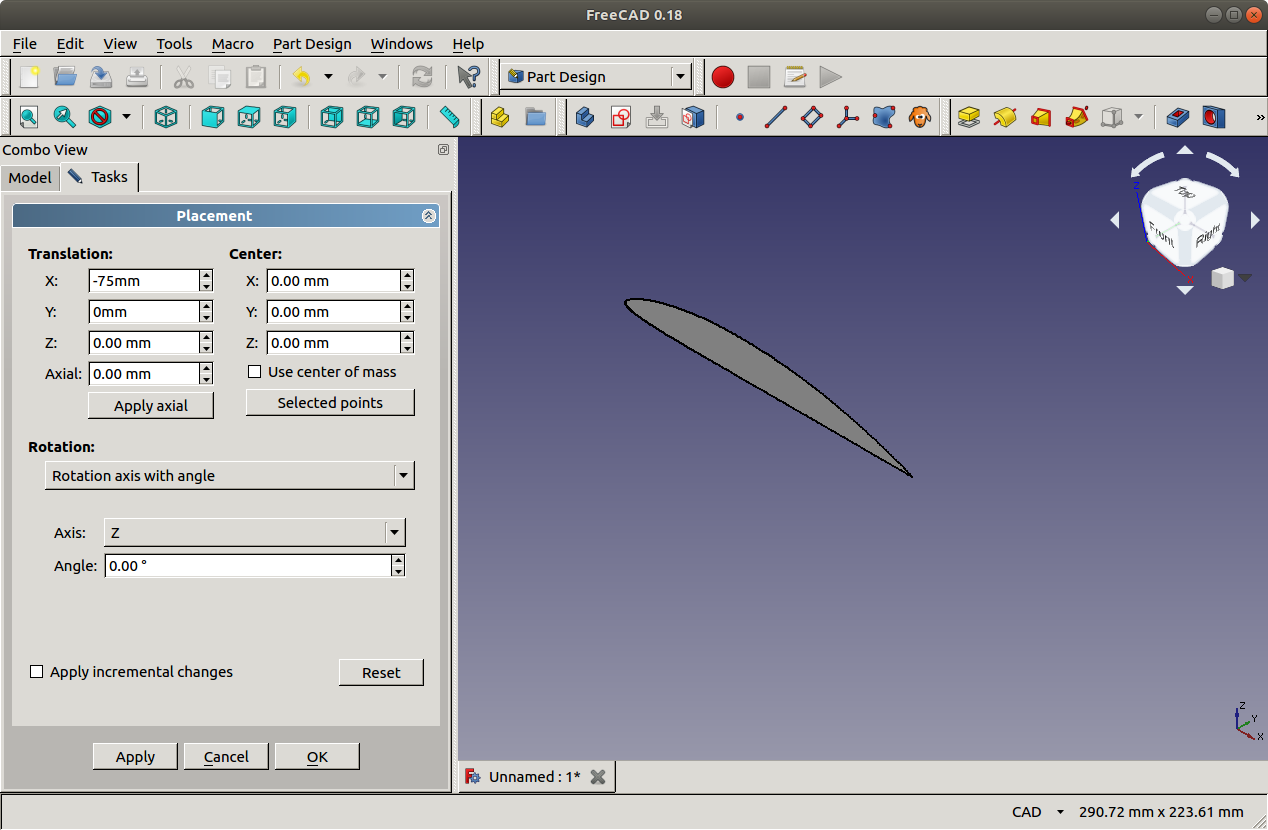
Task: Click the Revolution tool icon
Action: click(x=1005, y=117)
